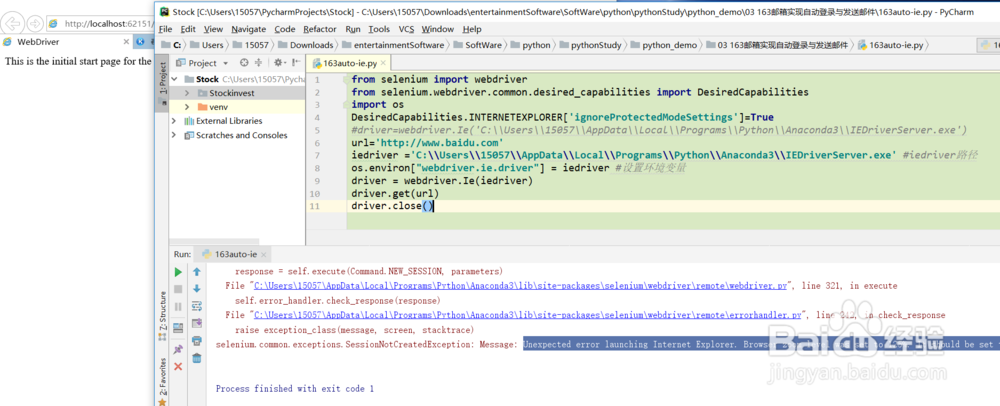1000x406 pixels.
Task: Click Restore layout icon in Run panel
Action: [178, 328]
